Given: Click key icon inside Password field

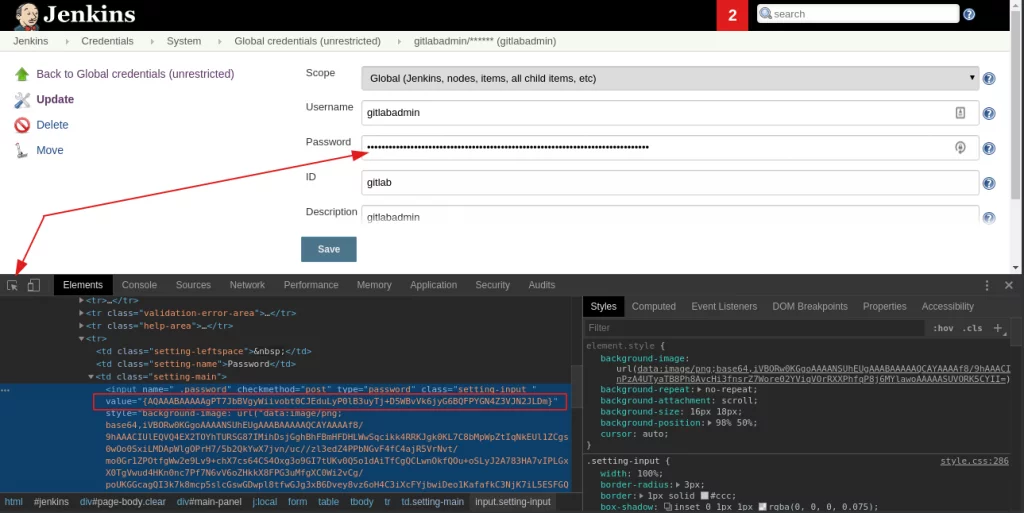Looking at the screenshot, I should point(960,148).
